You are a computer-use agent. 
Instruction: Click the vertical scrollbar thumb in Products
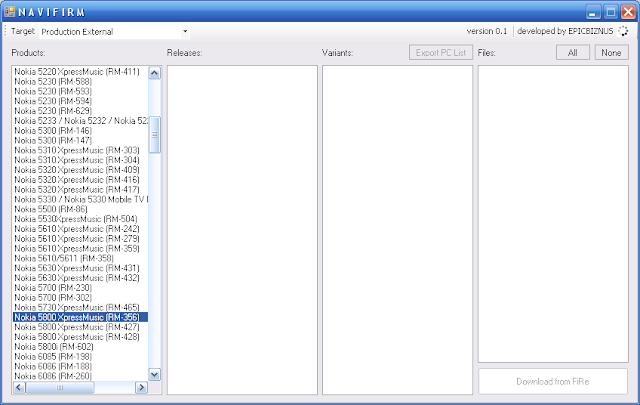point(154,135)
